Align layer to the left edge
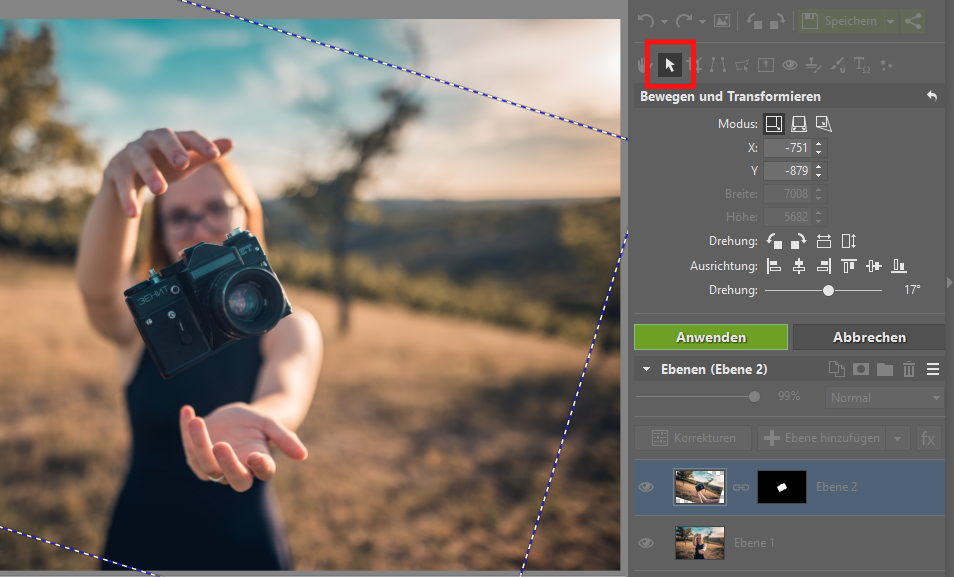 click(x=774, y=266)
